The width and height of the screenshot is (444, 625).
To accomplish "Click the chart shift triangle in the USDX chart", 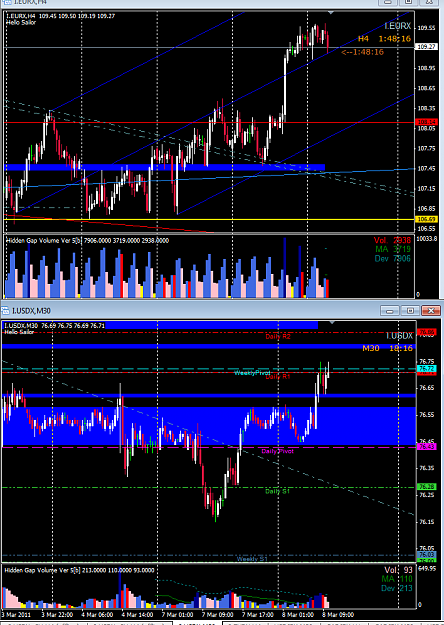I will (x=331, y=322).
